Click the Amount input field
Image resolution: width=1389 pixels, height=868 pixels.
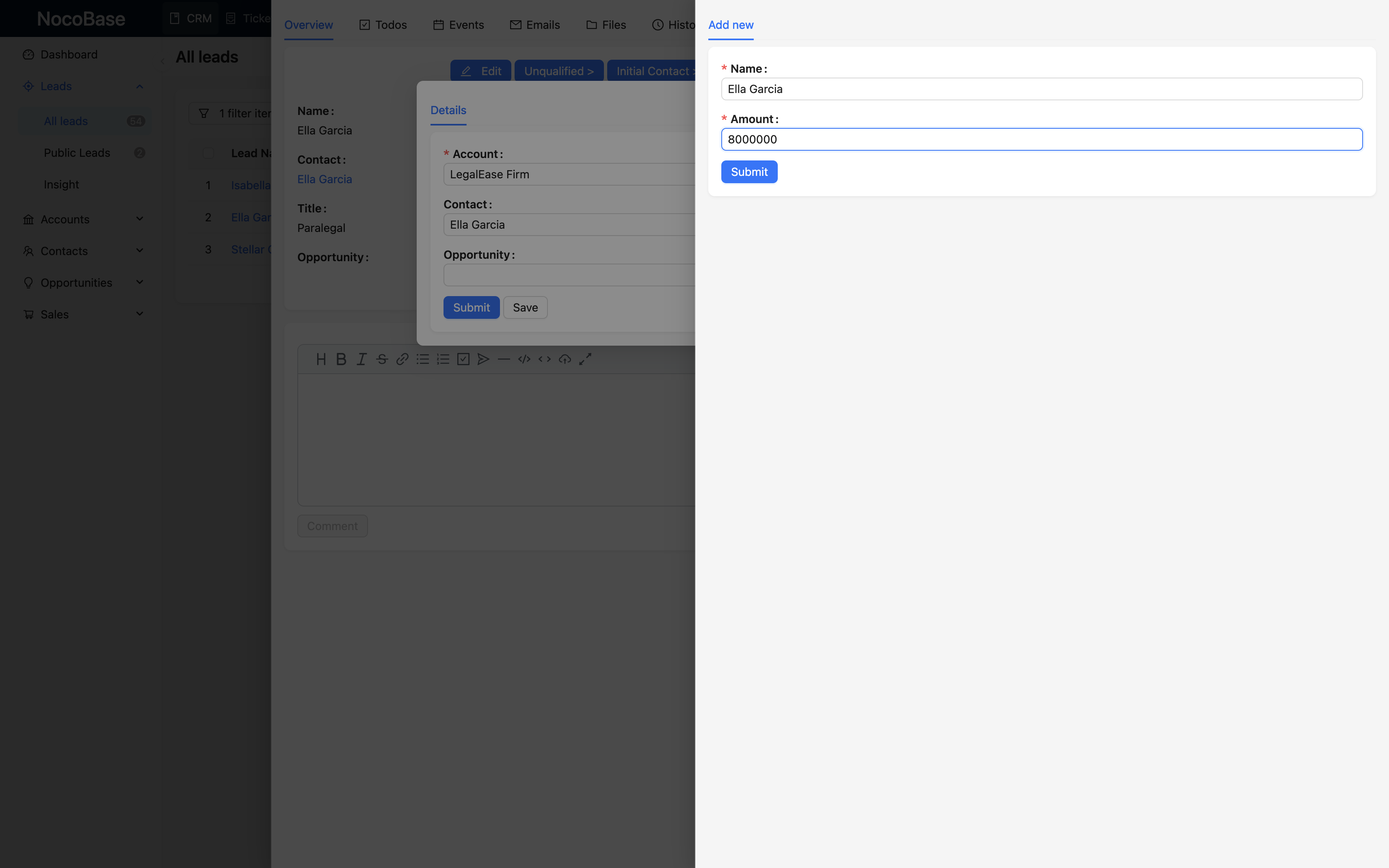[1041, 139]
